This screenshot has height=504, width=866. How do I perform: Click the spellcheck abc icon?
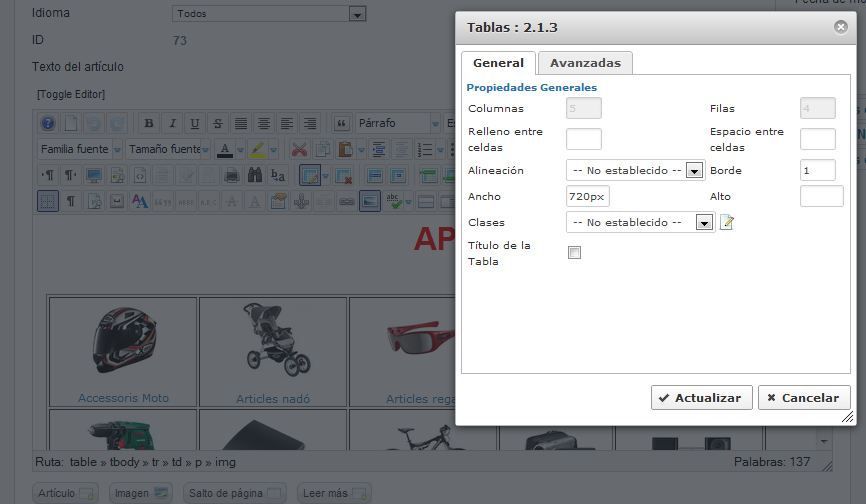coord(393,201)
